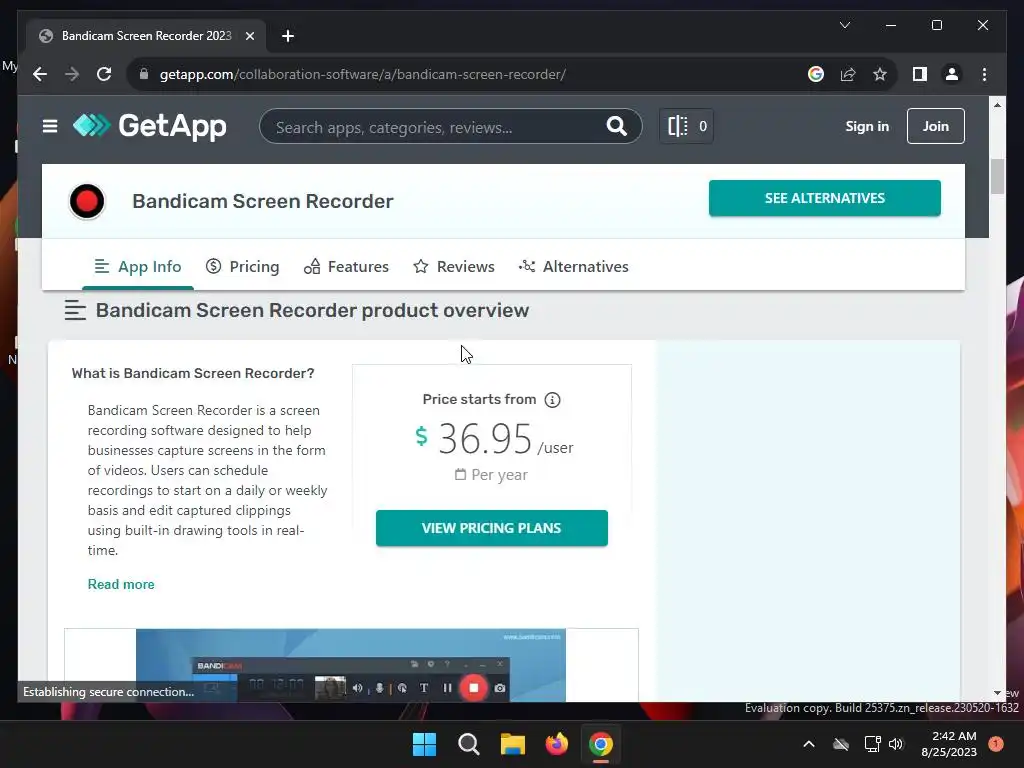
Task: Click the page vertical scrollbar thumb
Action: pos(997,176)
